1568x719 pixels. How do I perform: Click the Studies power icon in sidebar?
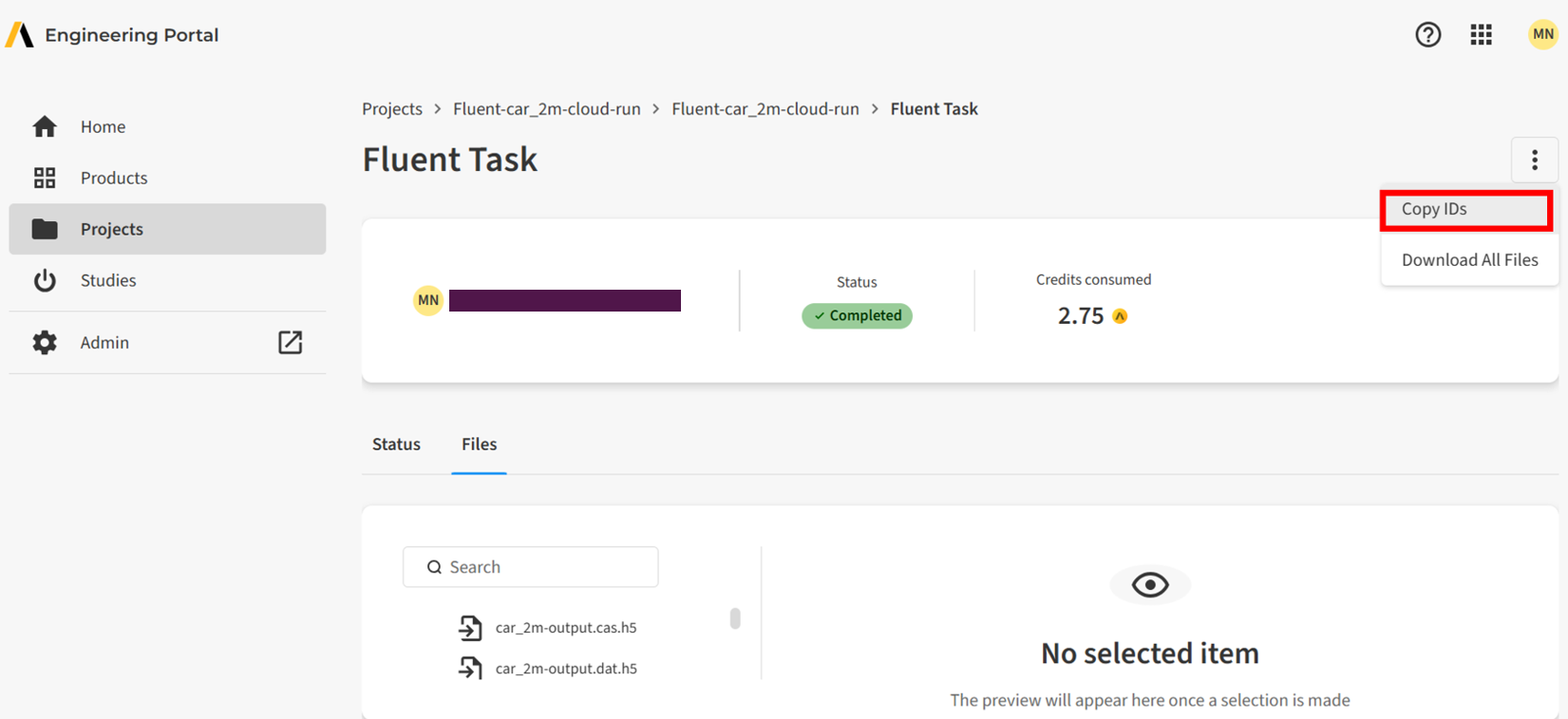point(45,280)
